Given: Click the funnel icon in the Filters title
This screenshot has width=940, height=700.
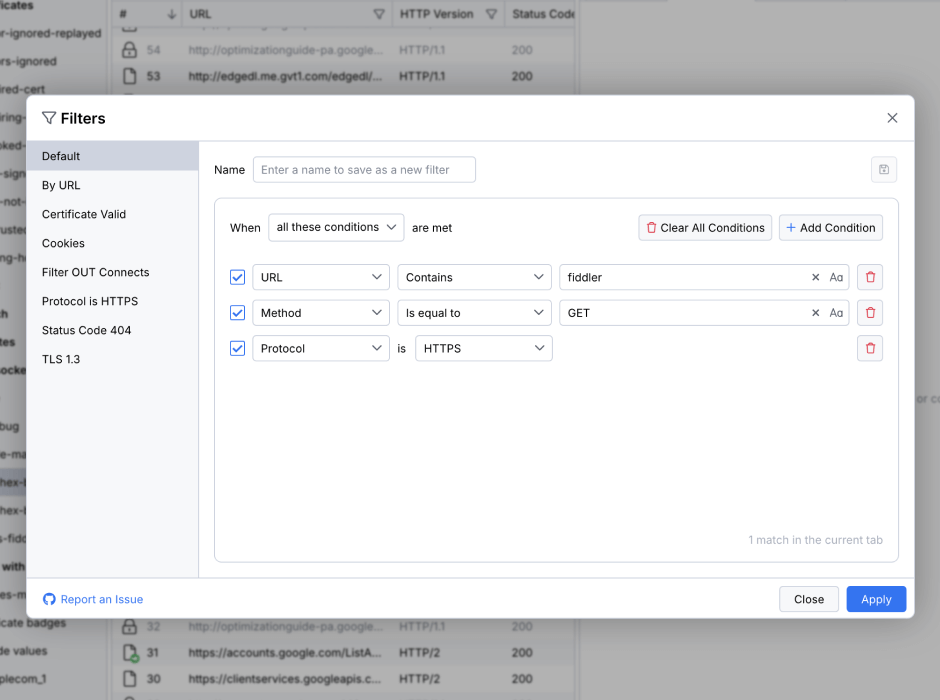Looking at the screenshot, I should (48, 118).
